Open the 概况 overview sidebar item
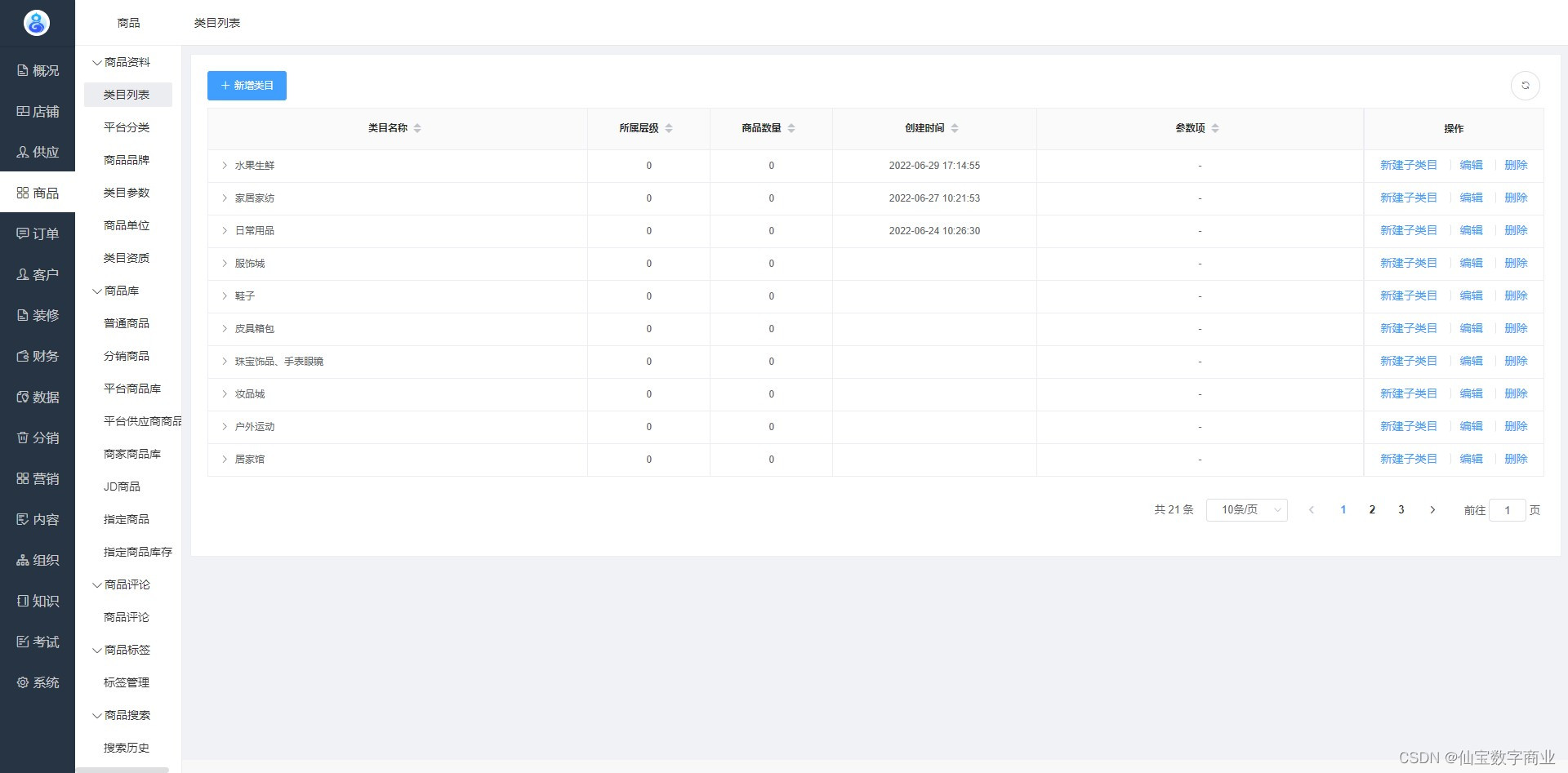 pyautogui.click(x=38, y=71)
